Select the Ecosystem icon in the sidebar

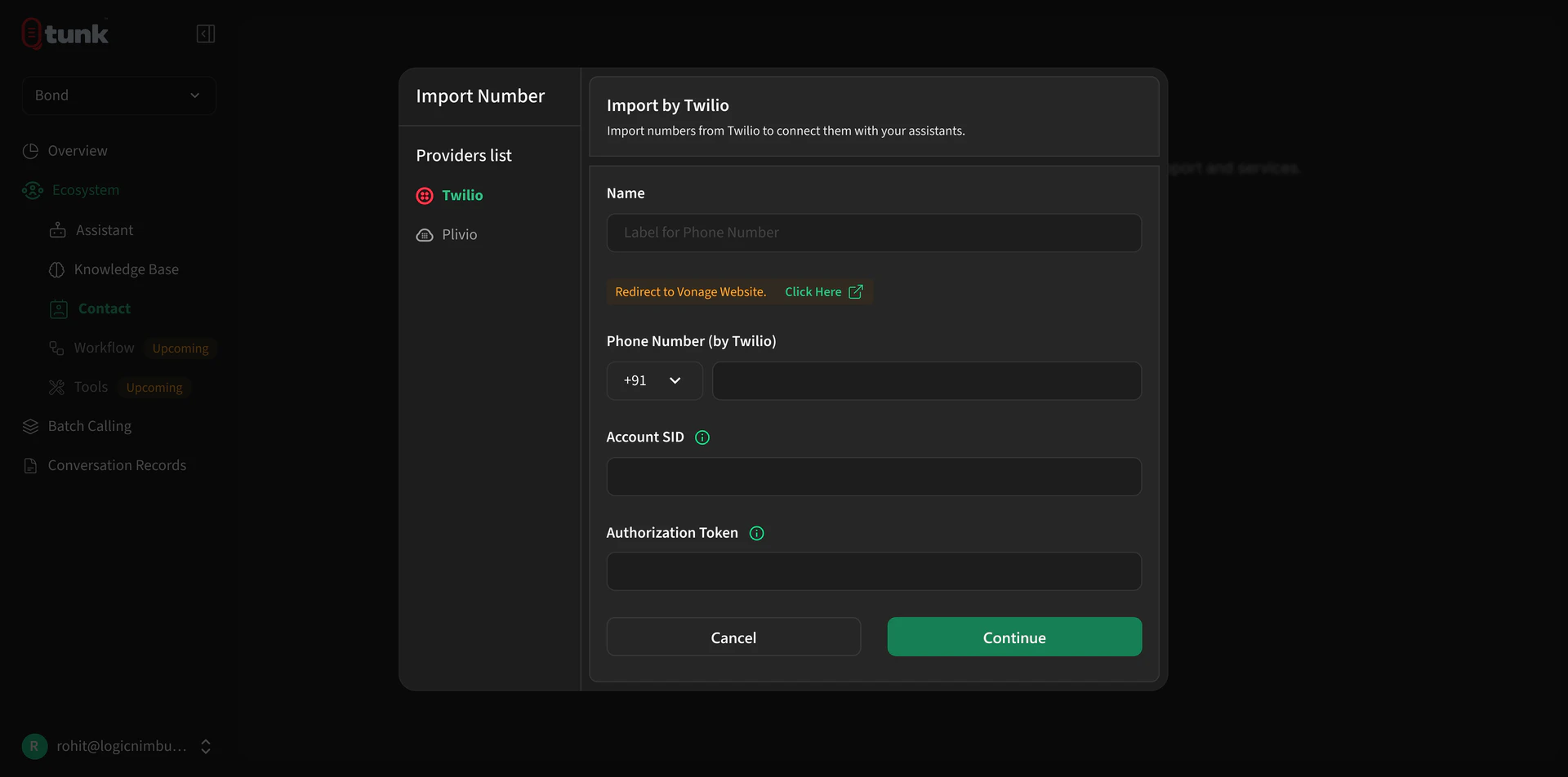[33, 190]
